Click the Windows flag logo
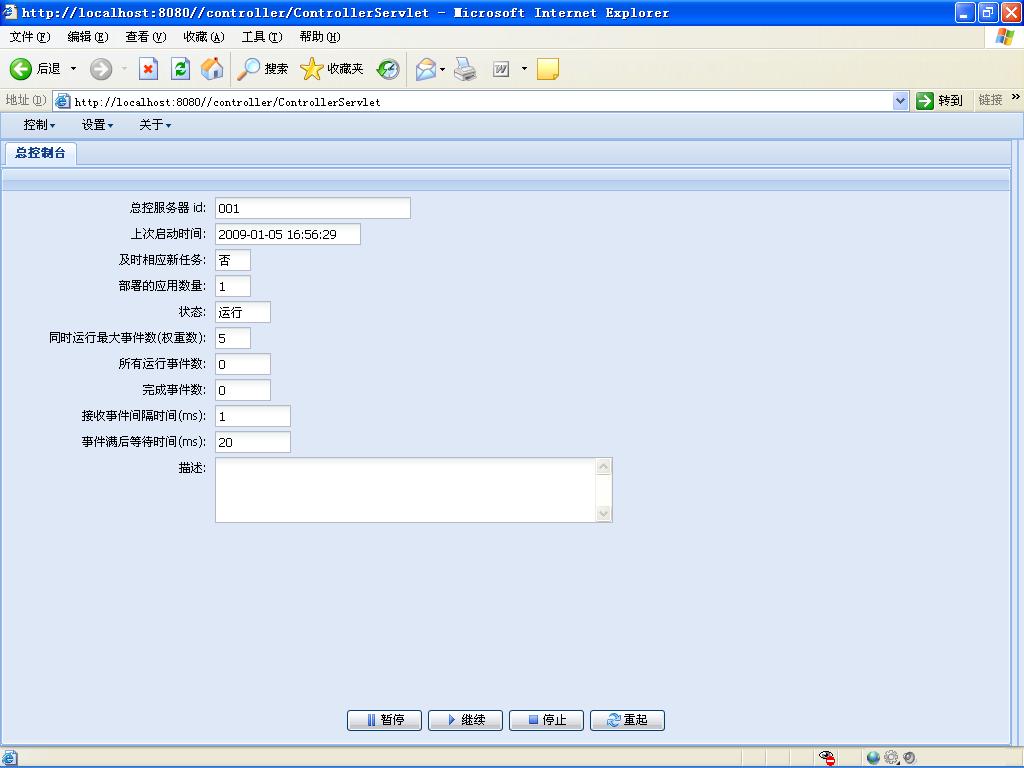Screen dimensions: 1024x768 (1004, 37)
